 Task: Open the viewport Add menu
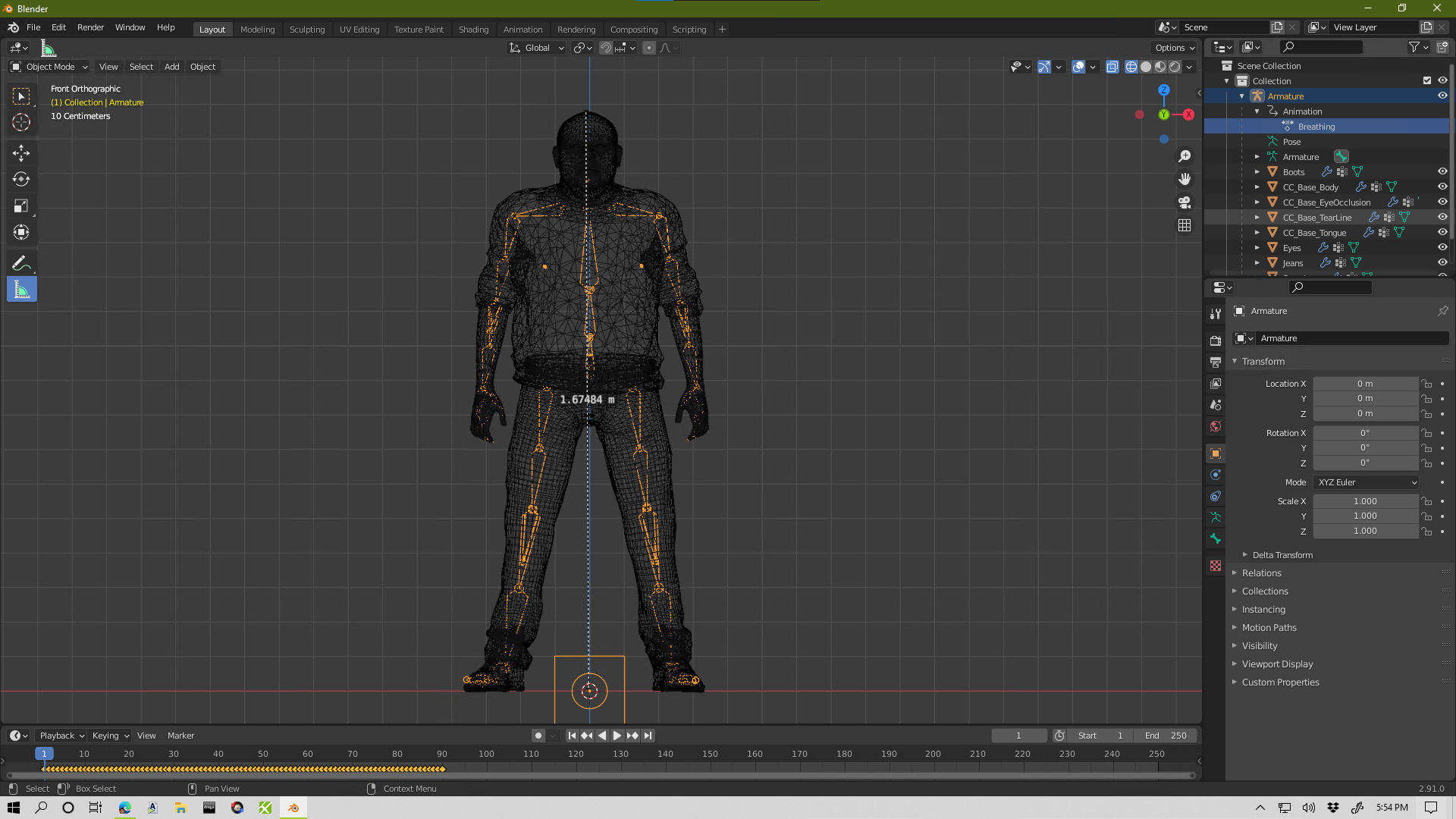pyautogui.click(x=172, y=67)
